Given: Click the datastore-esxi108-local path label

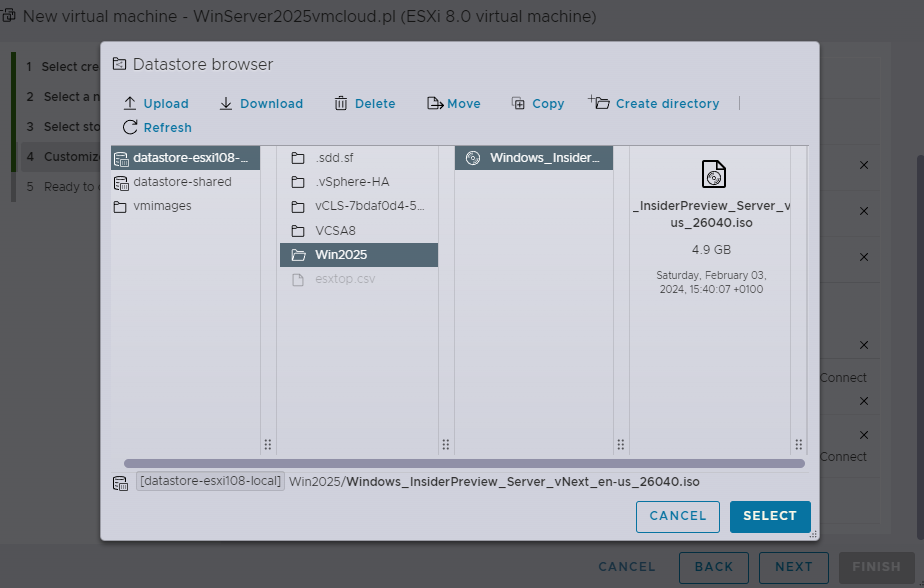Looking at the screenshot, I should click(x=210, y=481).
